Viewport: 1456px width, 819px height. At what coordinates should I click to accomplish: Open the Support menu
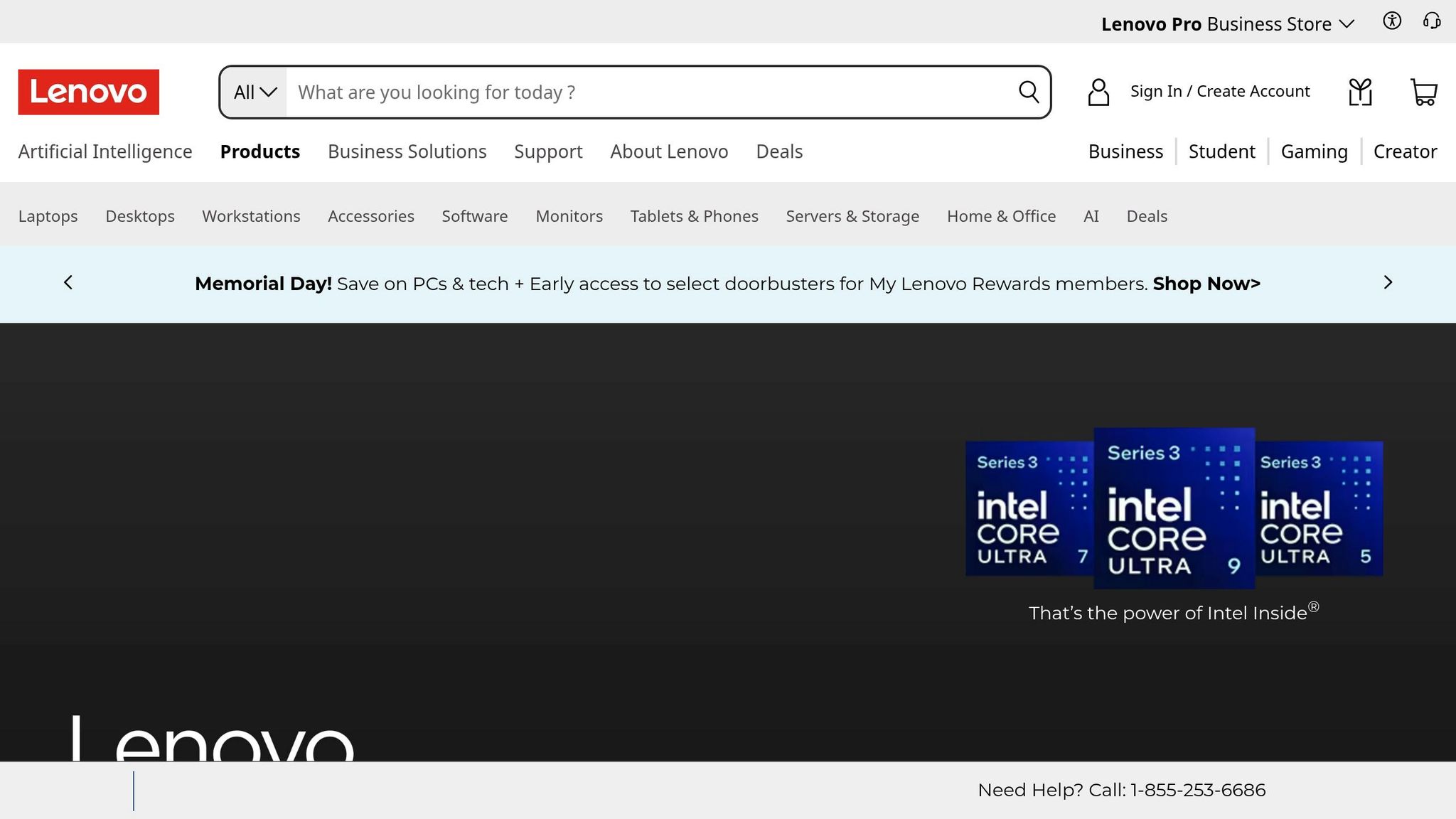click(x=548, y=151)
